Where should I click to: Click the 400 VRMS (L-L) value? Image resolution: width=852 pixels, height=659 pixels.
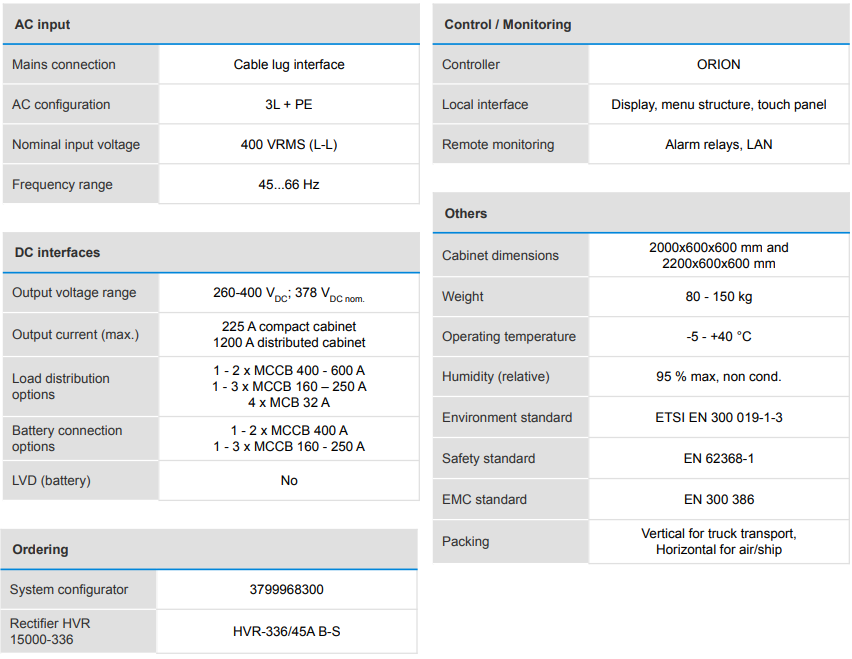click(x=289, y=144)
